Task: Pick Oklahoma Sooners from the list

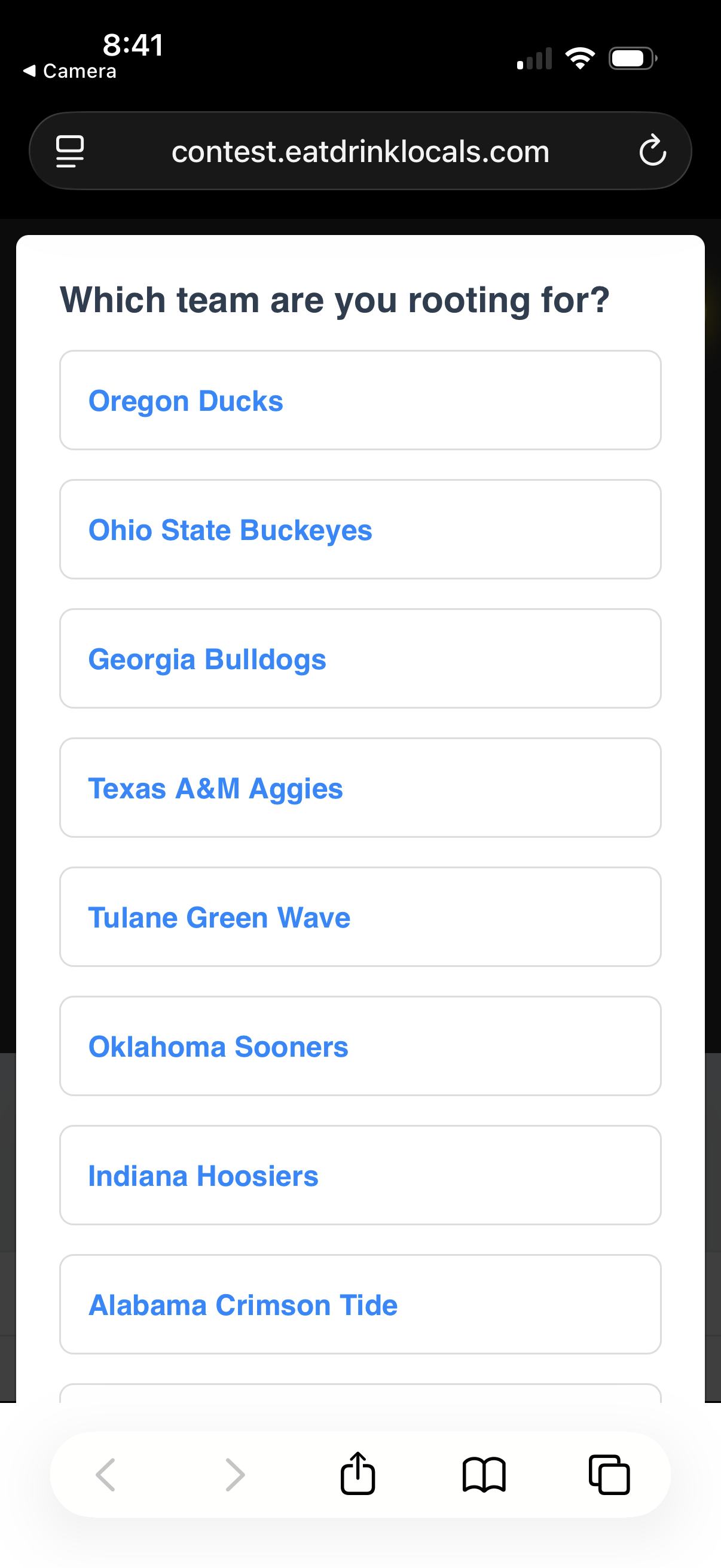Action: tap(360, 1046)
